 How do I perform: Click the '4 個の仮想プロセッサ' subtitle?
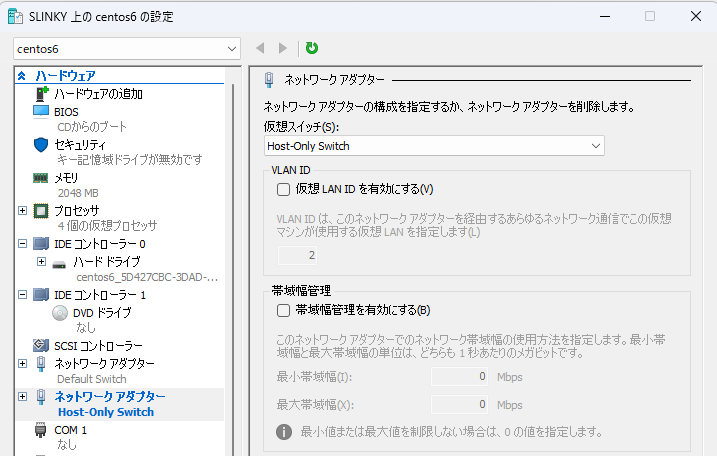(x=107, y=225)
